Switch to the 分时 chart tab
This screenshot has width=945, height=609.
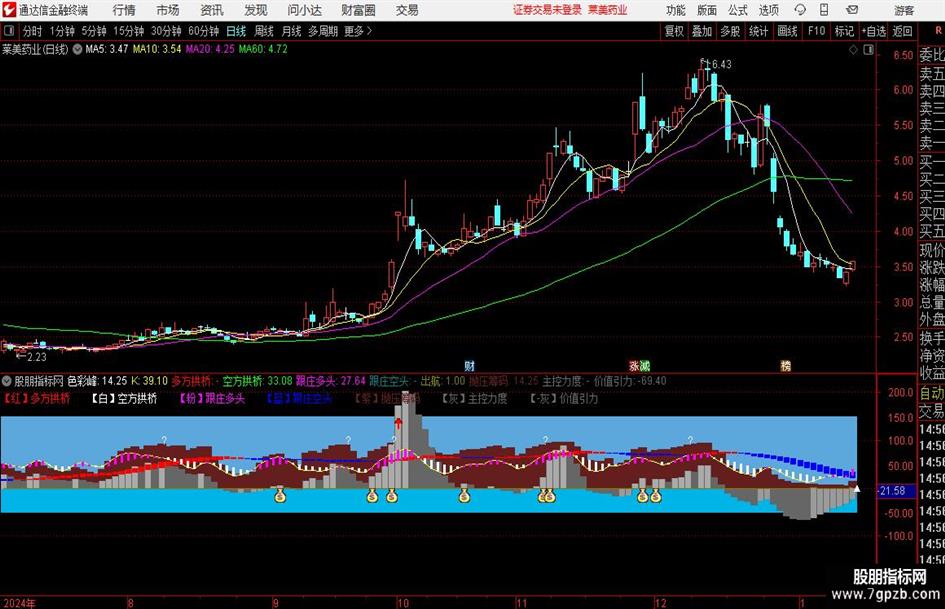(33, 31)
